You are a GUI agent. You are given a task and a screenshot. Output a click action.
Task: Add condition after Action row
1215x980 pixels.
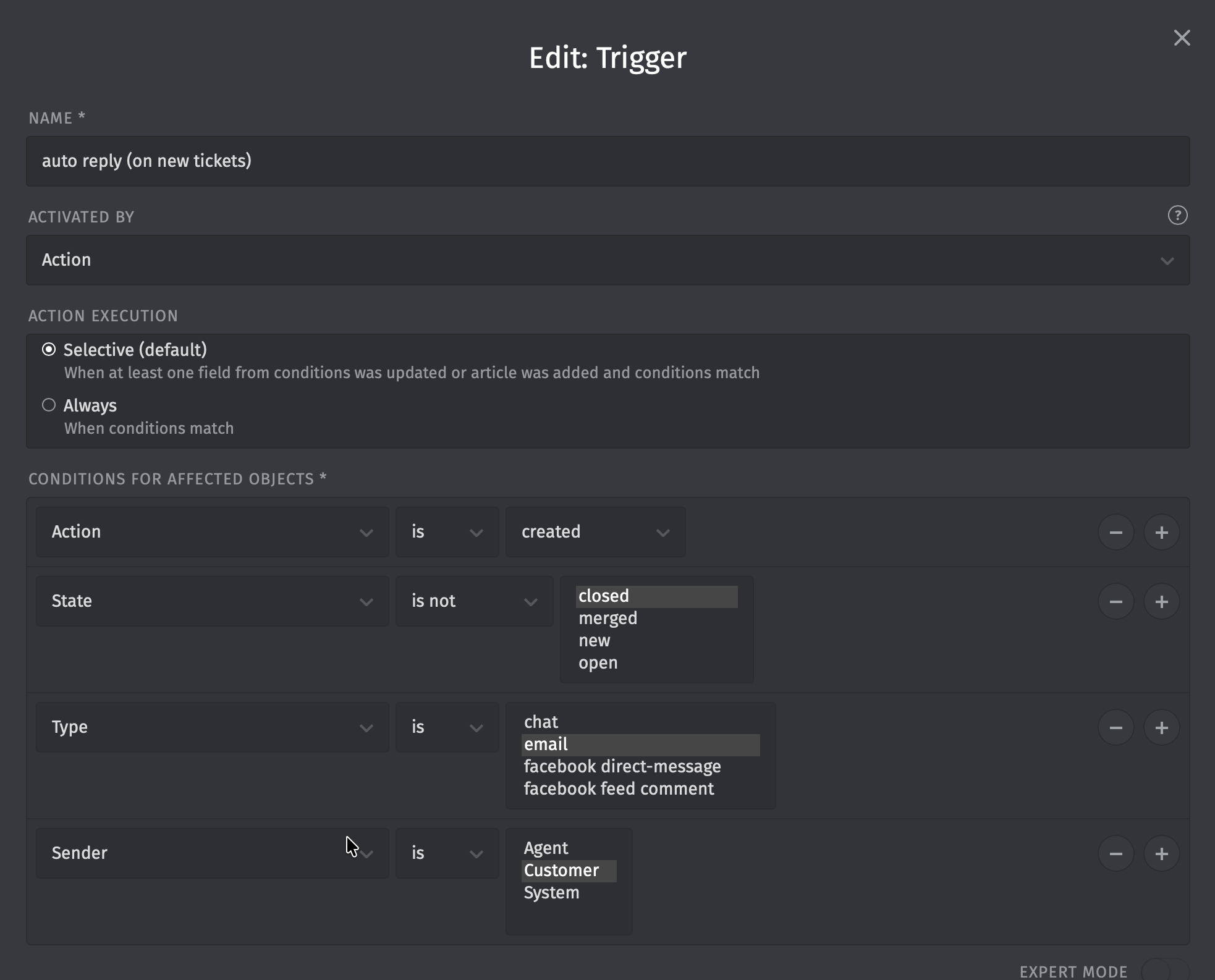pyautogui.click(x=1161, y=532)
